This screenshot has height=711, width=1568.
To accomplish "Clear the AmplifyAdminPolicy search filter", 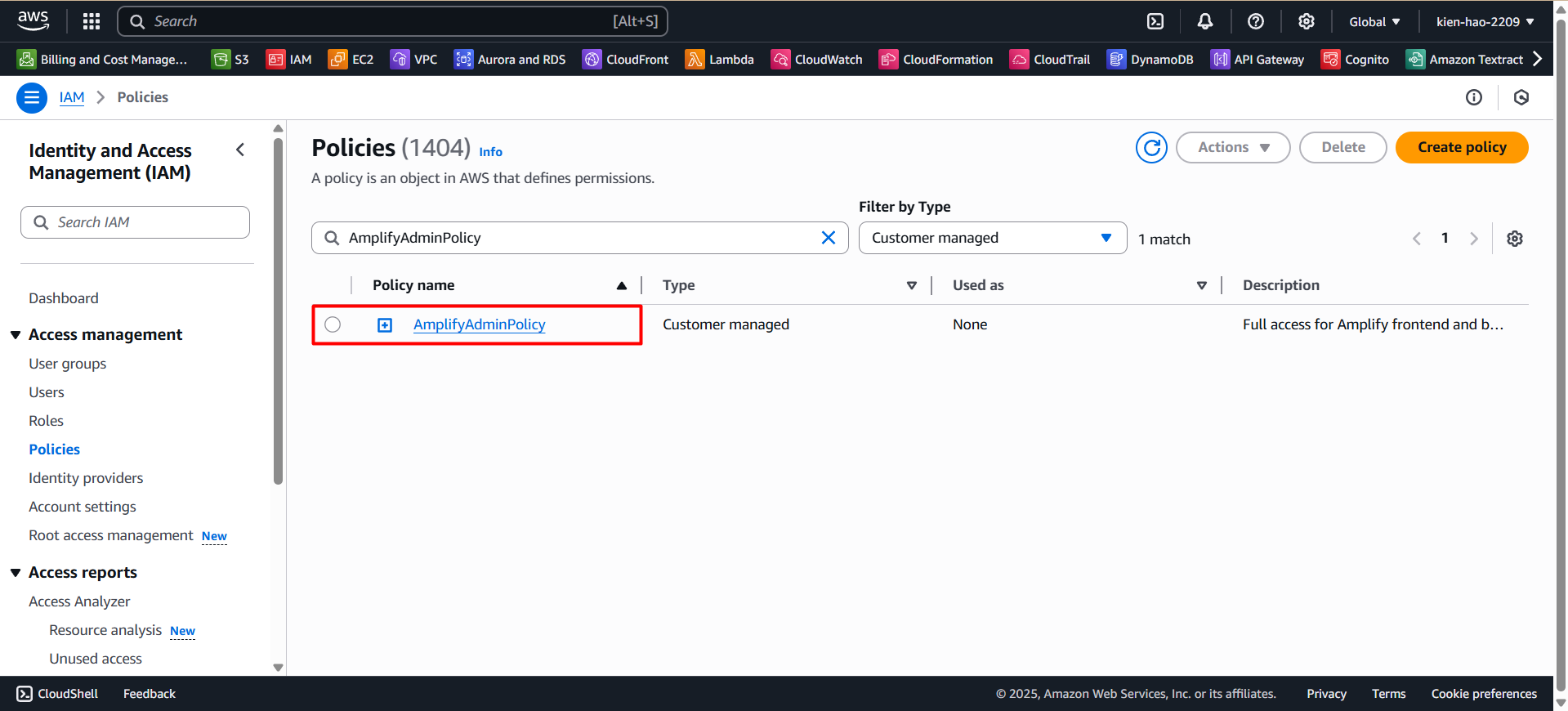I will (x=828, y=238).
